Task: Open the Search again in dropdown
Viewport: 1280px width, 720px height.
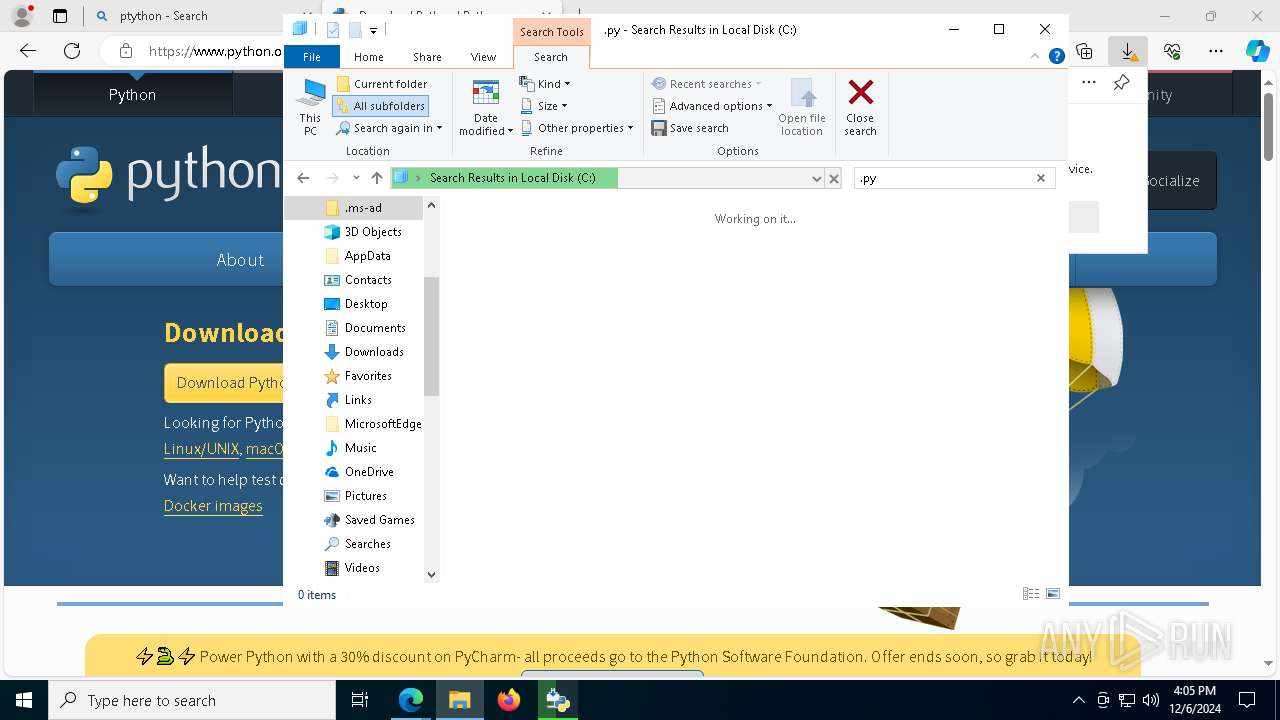Action: pos(389,128)
